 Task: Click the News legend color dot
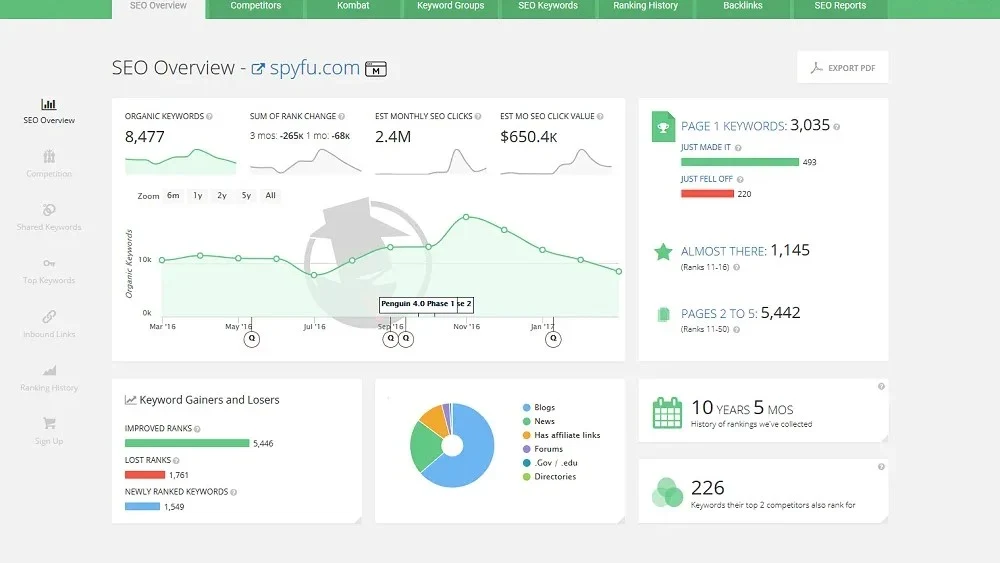[x=527, y=421]
